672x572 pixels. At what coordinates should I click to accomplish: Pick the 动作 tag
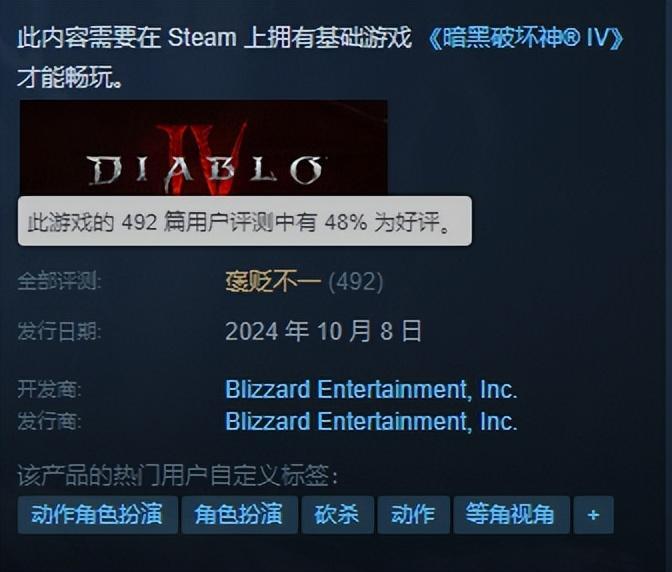click(x=414, y=515)
